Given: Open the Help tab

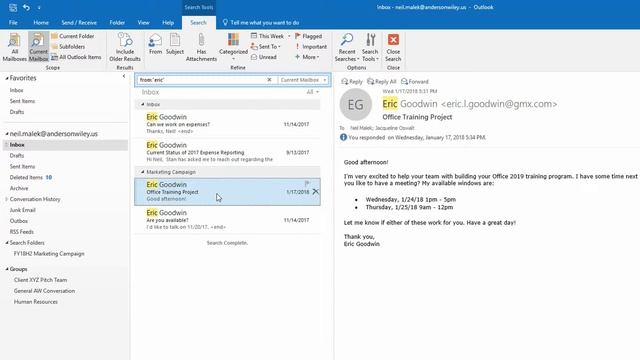Looking at the screenshot, I should point(168,23).
